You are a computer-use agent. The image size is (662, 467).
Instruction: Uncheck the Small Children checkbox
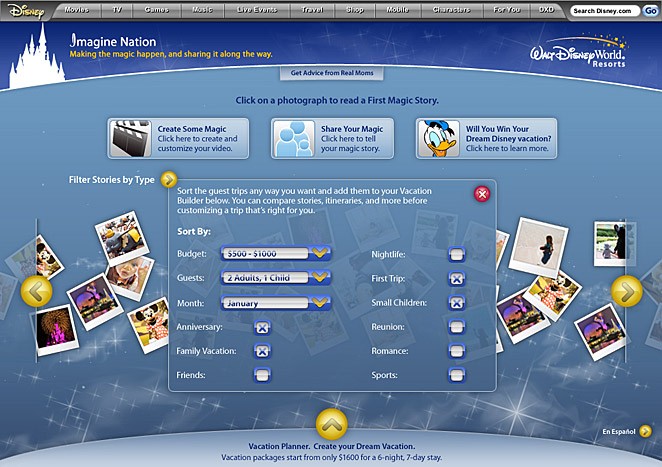click(456, 303)
